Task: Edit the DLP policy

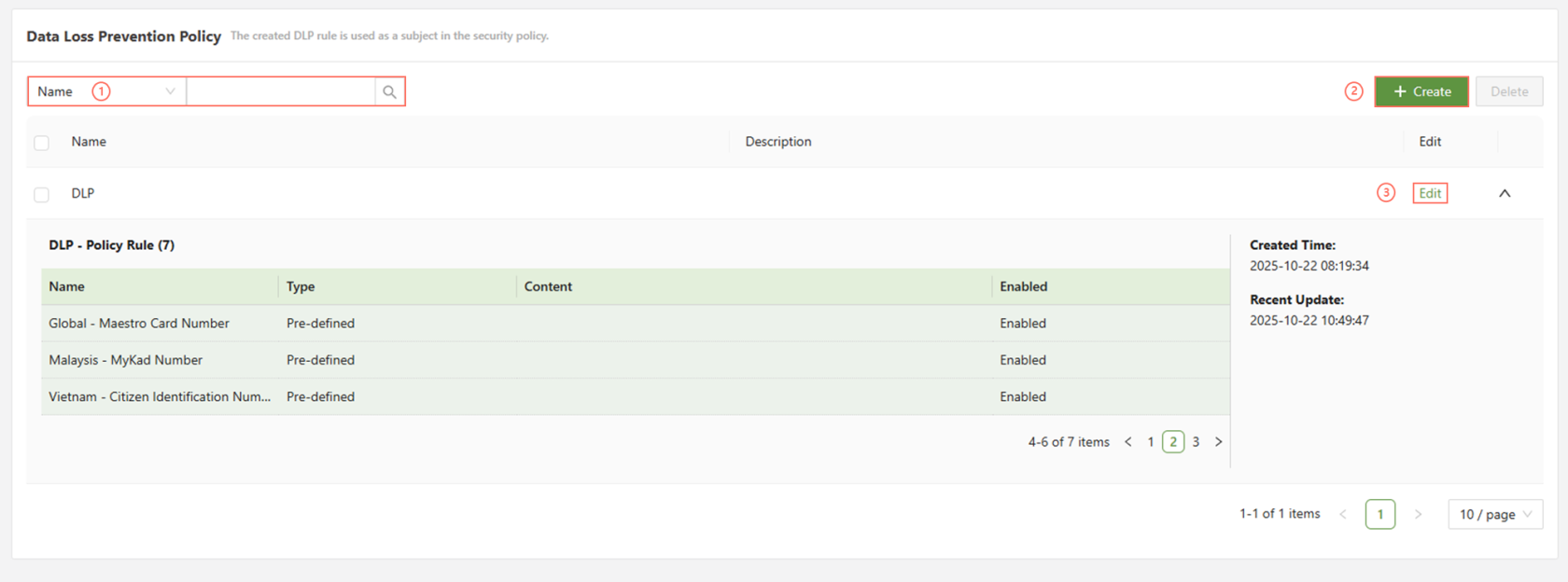Action: [x=1429, y=193]
